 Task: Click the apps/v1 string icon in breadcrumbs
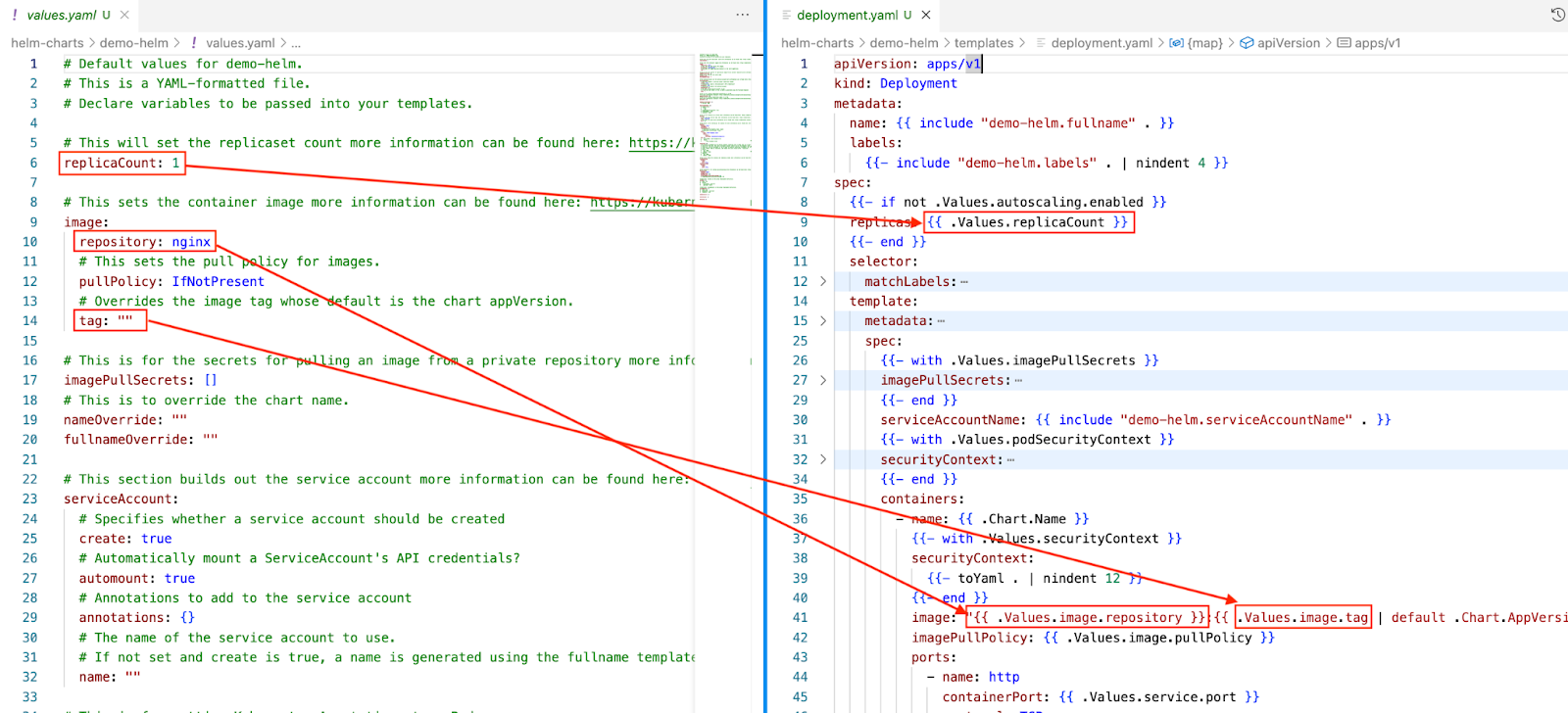(1344, 43)
